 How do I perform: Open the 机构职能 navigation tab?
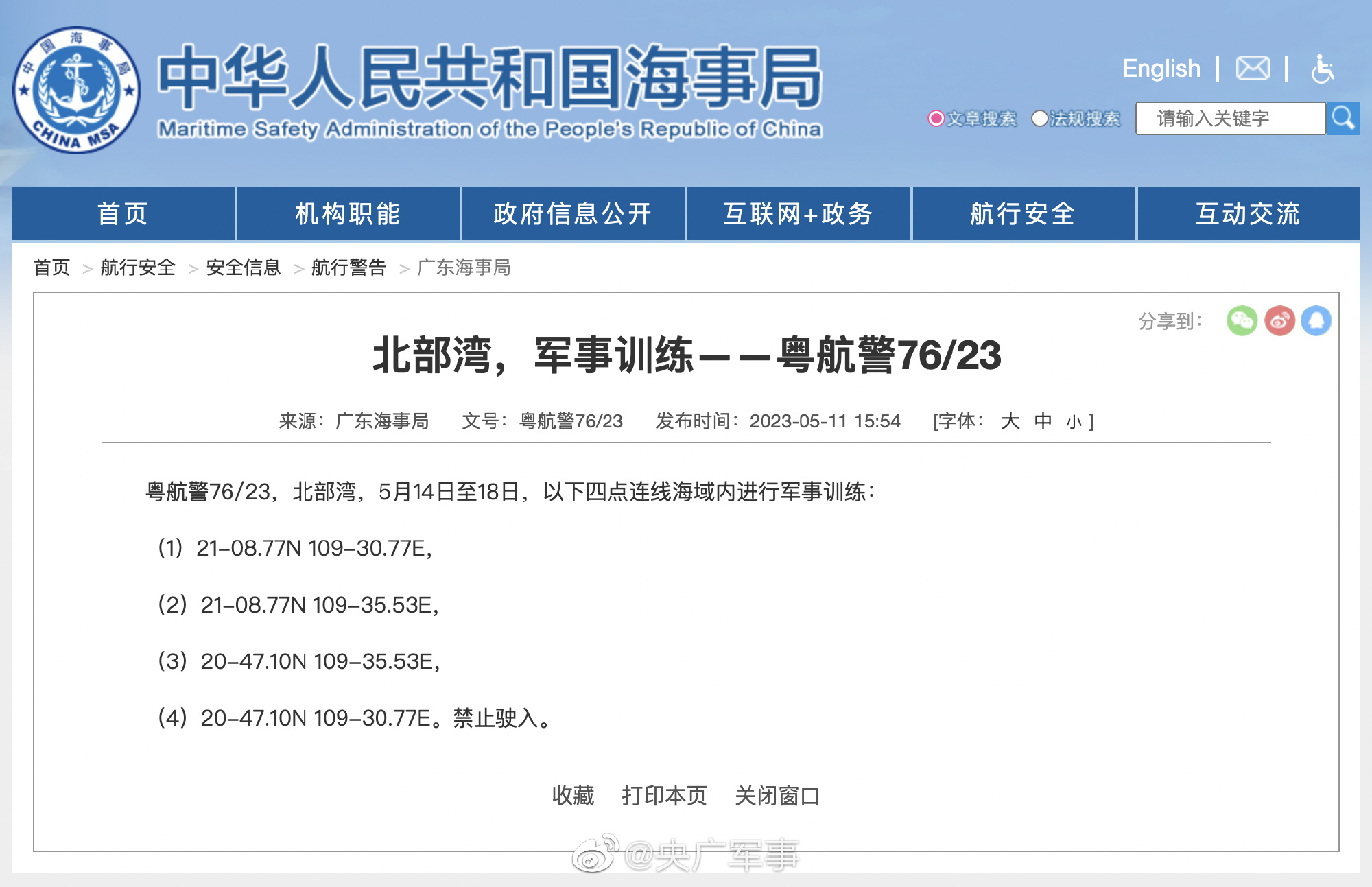[x=348, y=213]
